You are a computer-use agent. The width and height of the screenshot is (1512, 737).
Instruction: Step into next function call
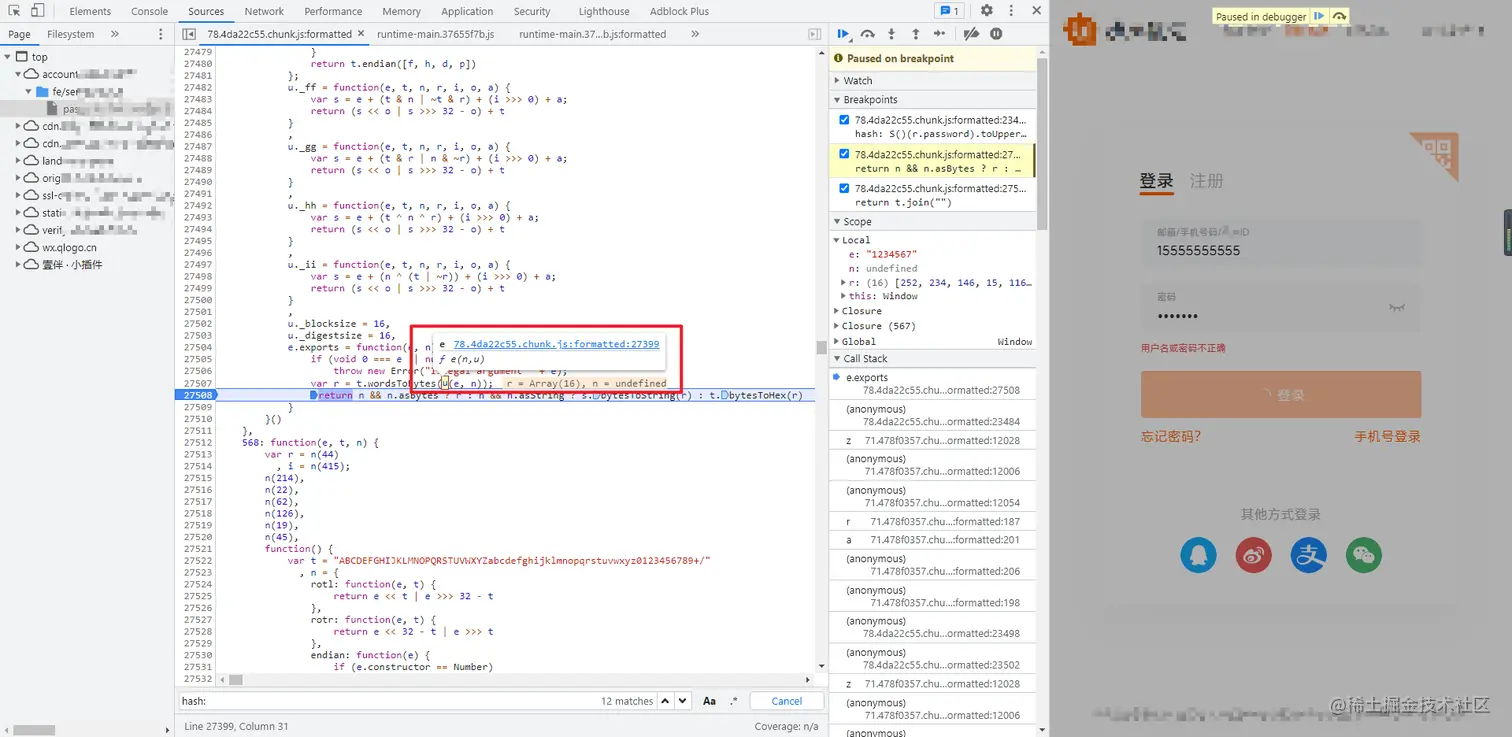[892, 34]
